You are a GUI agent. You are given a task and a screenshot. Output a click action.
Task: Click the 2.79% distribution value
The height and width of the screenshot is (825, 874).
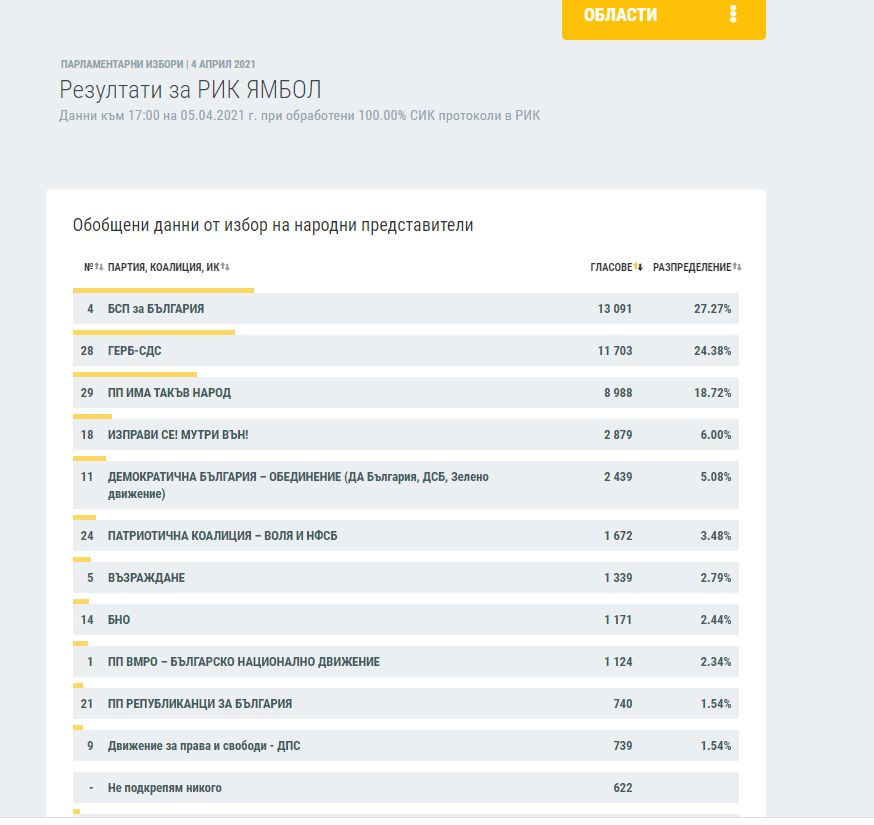tap(716, 578)
